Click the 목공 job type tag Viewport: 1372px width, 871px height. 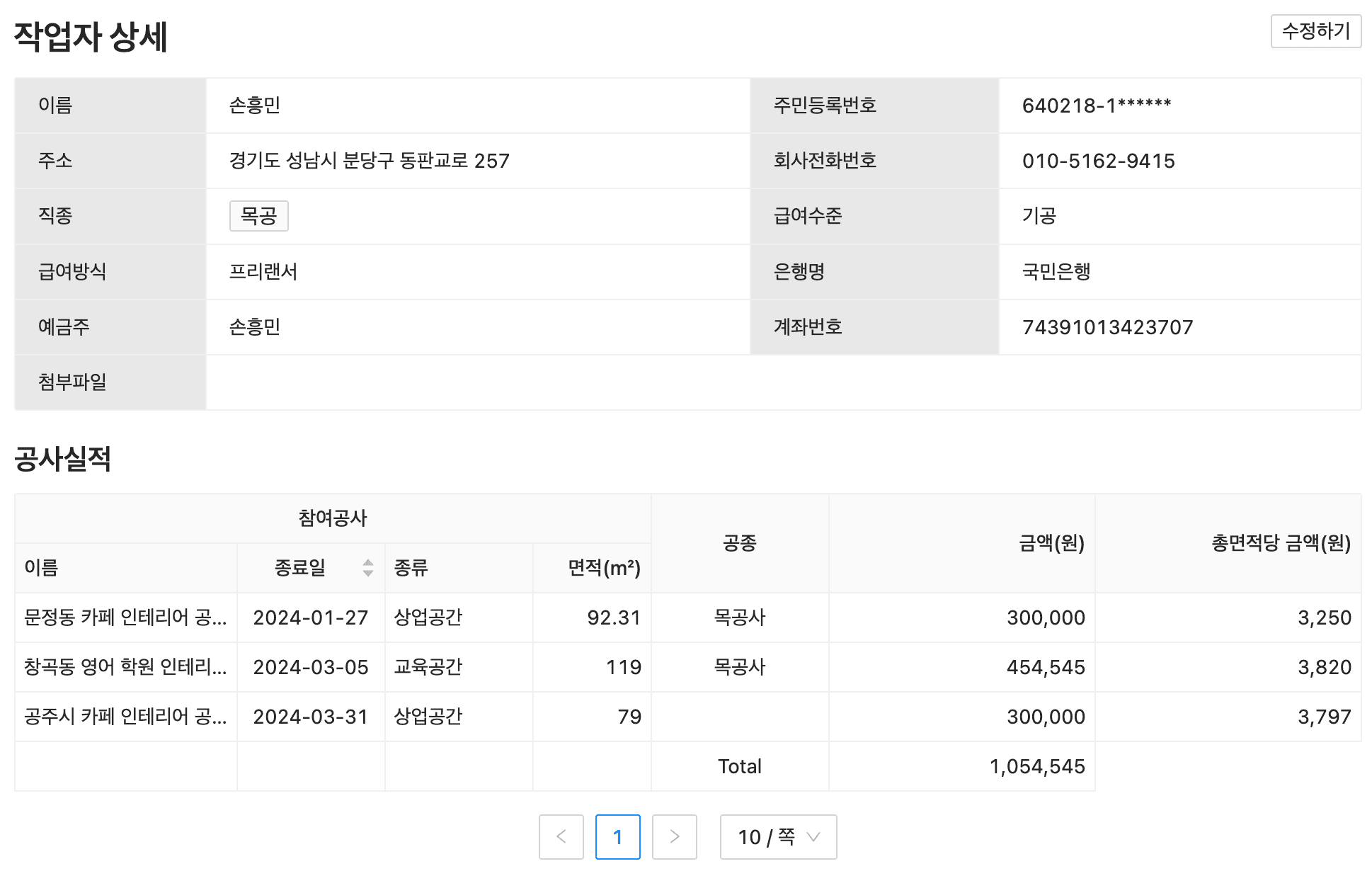(x=258, y=216)
